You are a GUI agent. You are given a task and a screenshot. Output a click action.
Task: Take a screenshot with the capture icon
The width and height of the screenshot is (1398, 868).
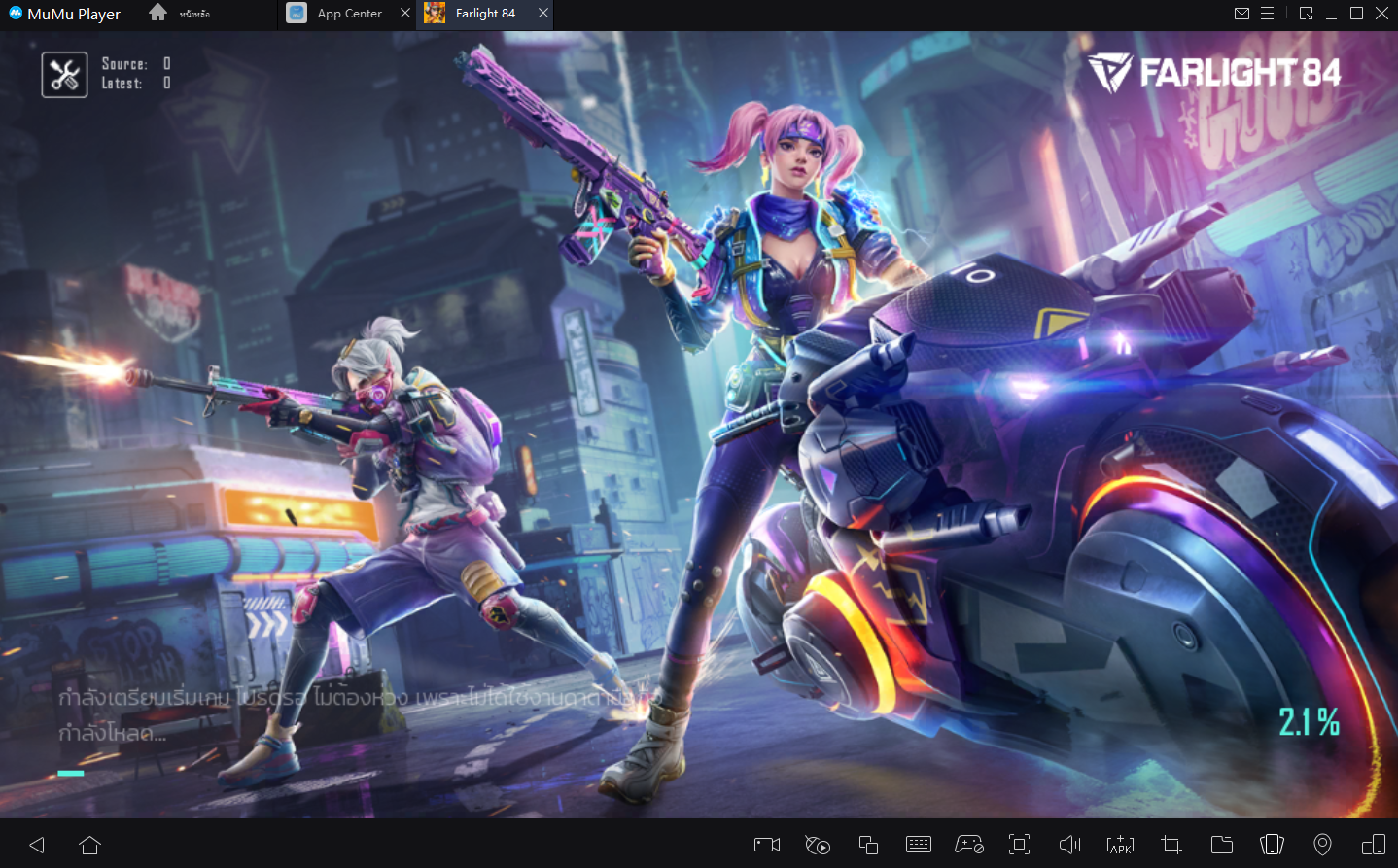click(1019, 845)
